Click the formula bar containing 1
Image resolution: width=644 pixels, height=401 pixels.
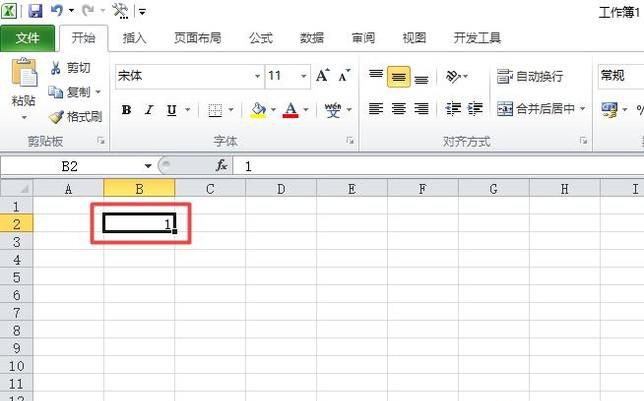pyautogui.click(x=439, y=166)
